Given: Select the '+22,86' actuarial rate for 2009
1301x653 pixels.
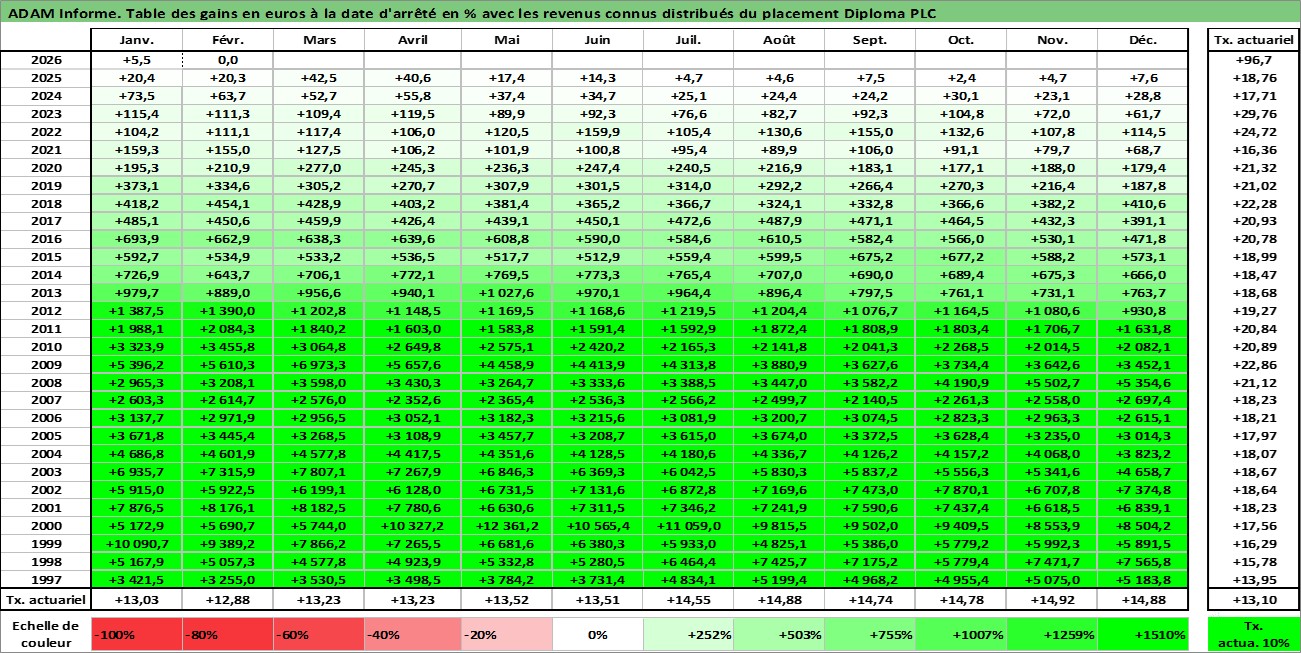Looking at the screenshot, I should [1254, 365].
